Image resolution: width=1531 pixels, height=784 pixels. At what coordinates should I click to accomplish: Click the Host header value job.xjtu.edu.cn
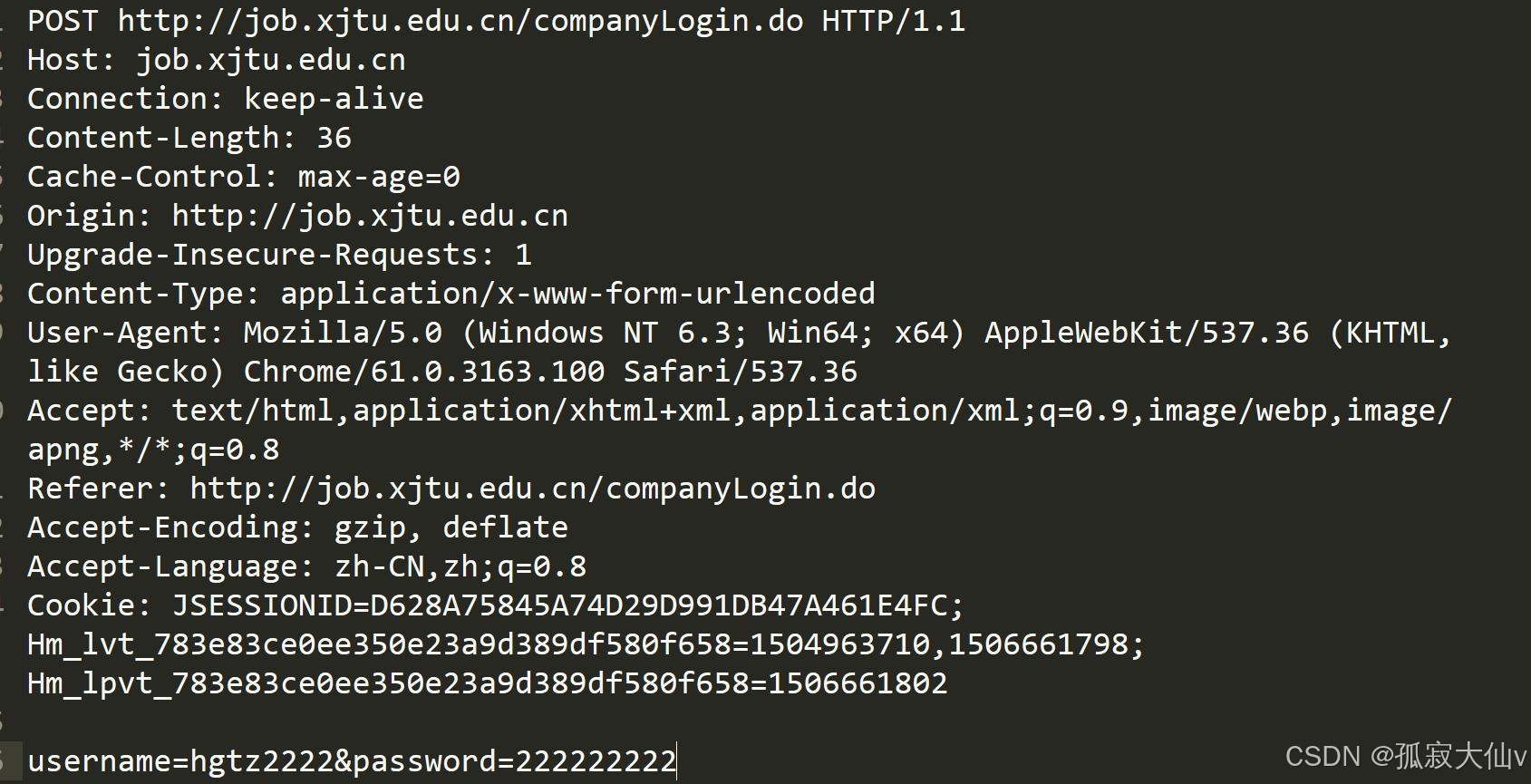(270, 60)
